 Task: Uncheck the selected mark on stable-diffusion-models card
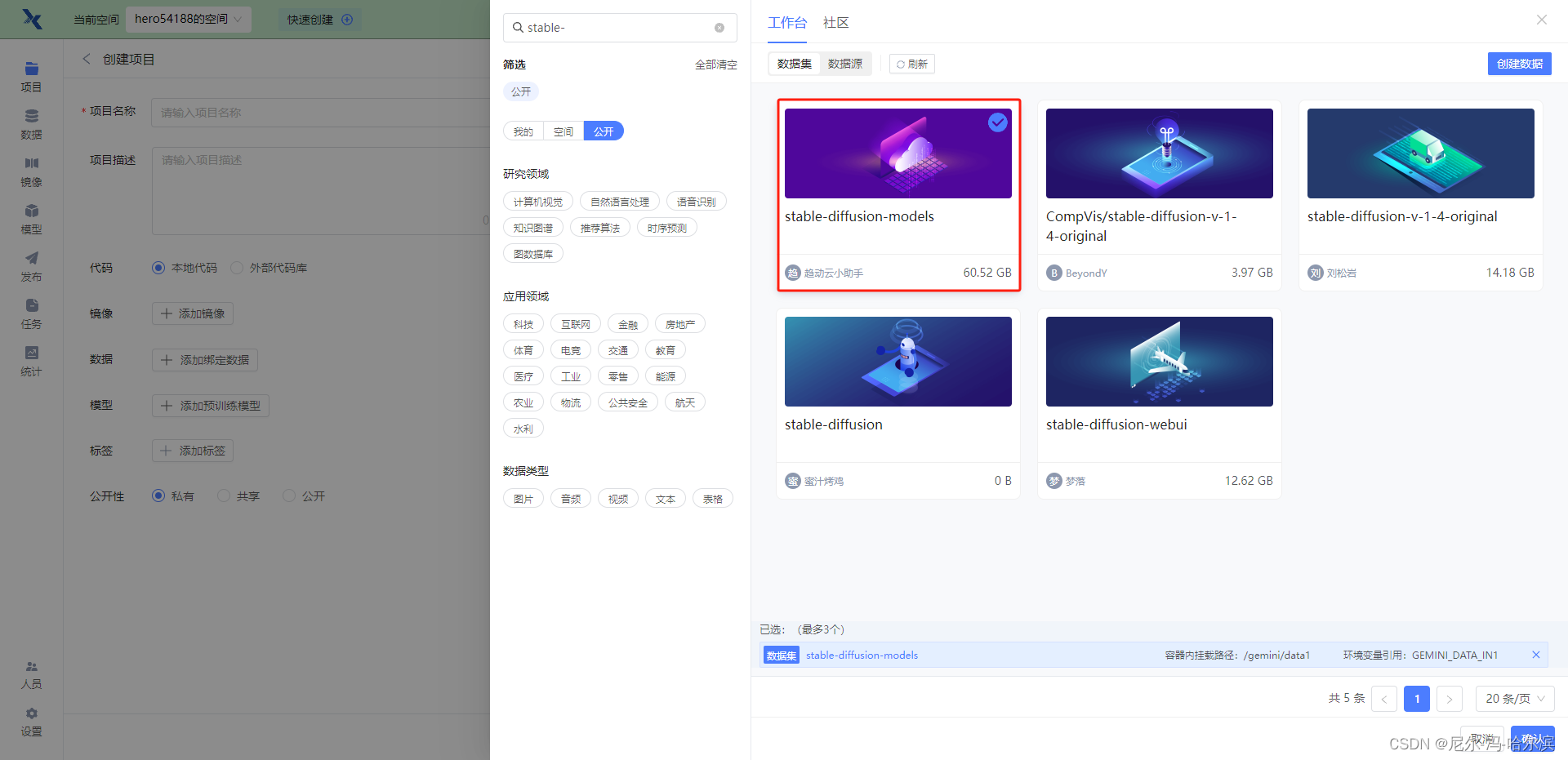click(998, 122)
